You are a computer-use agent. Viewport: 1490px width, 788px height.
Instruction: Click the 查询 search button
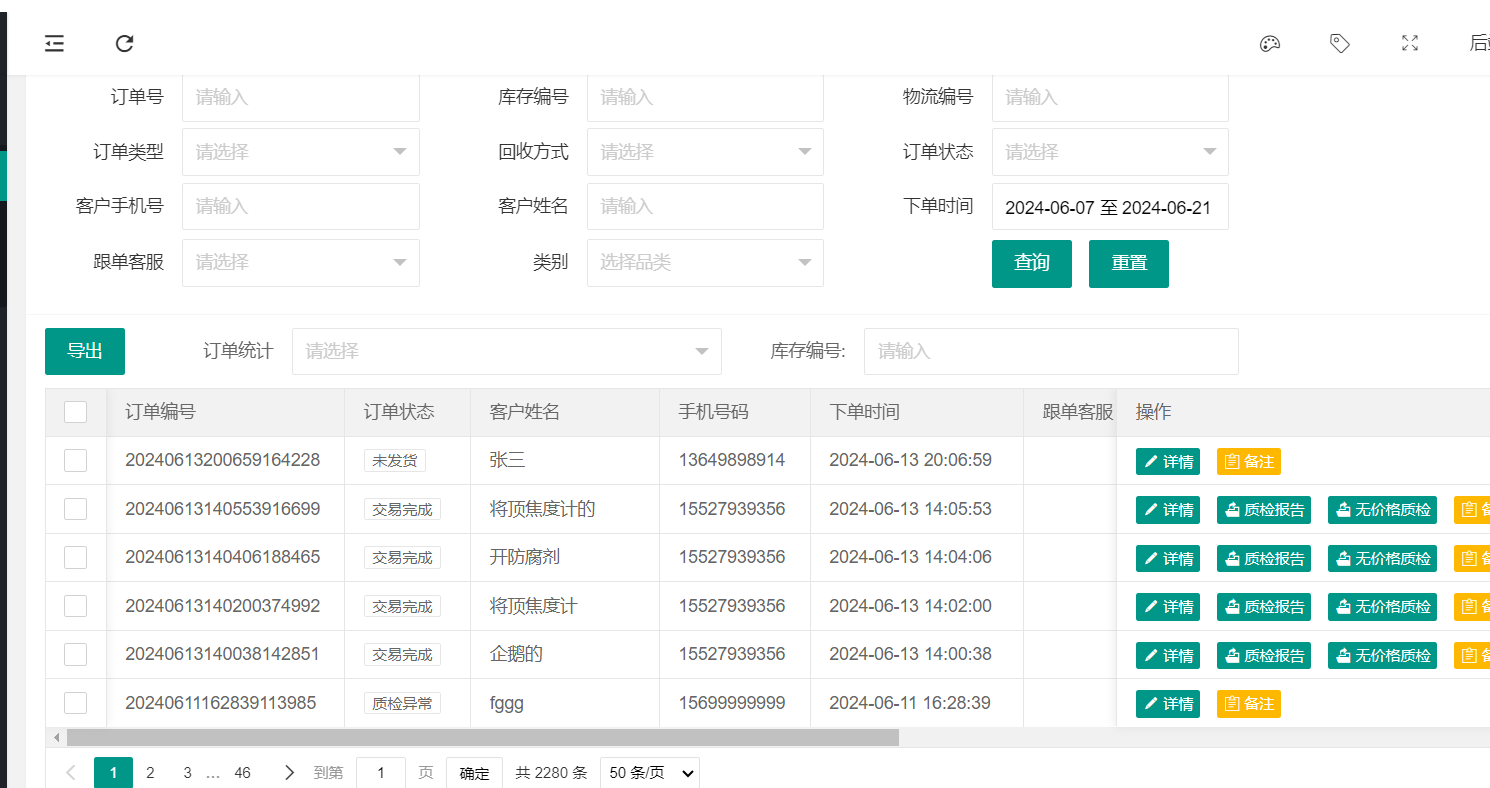1032,263
